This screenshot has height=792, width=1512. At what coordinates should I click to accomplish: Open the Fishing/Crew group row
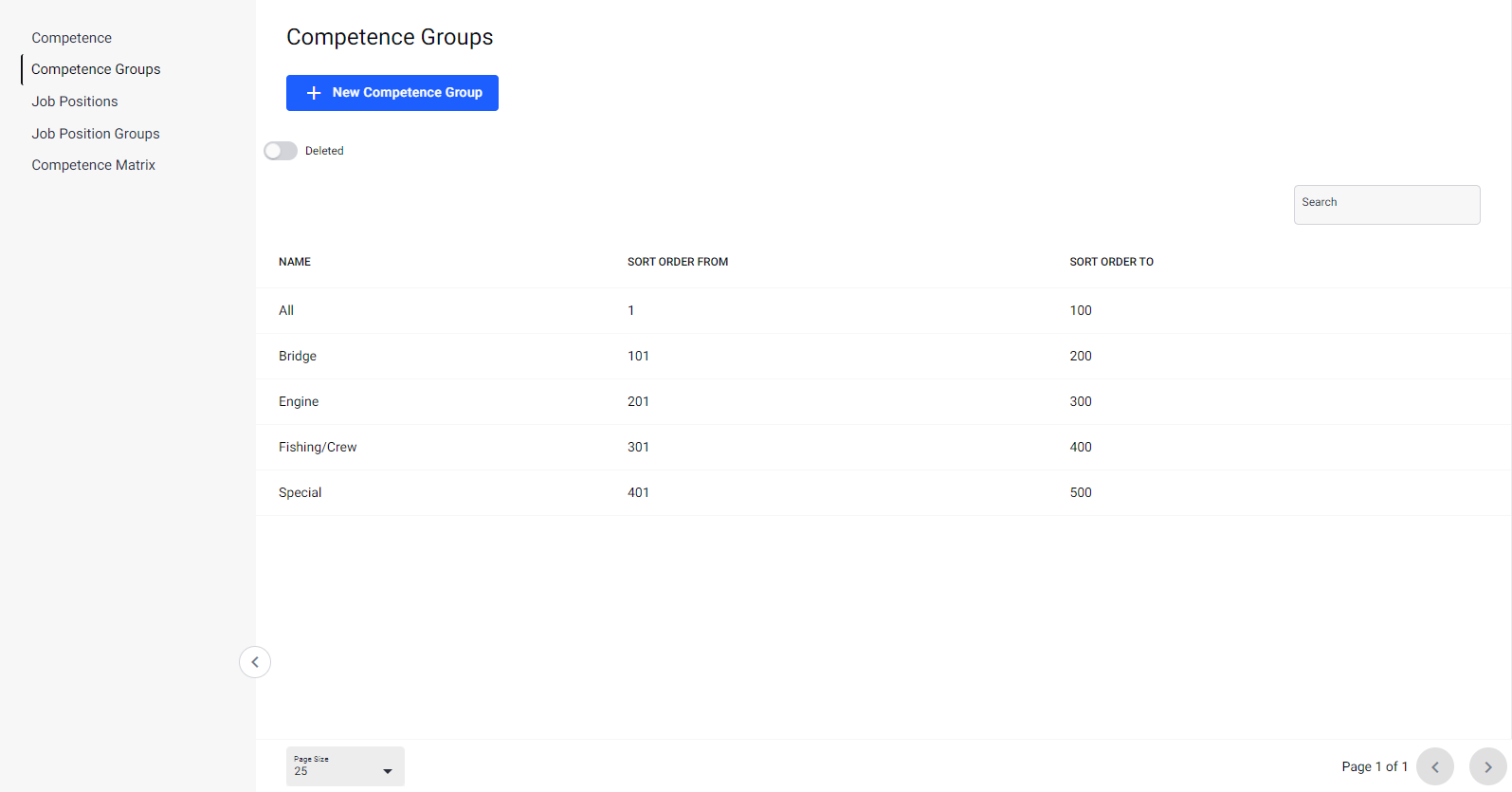pyautogui.click(x=318, y=447)
